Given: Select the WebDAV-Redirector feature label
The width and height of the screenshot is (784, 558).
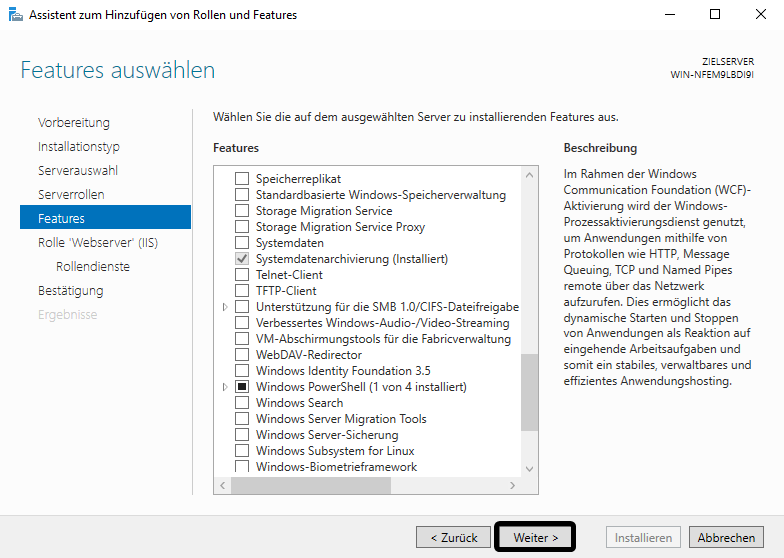Looking at the screenshot, I should pyautogui.click(x=309, y=354).
